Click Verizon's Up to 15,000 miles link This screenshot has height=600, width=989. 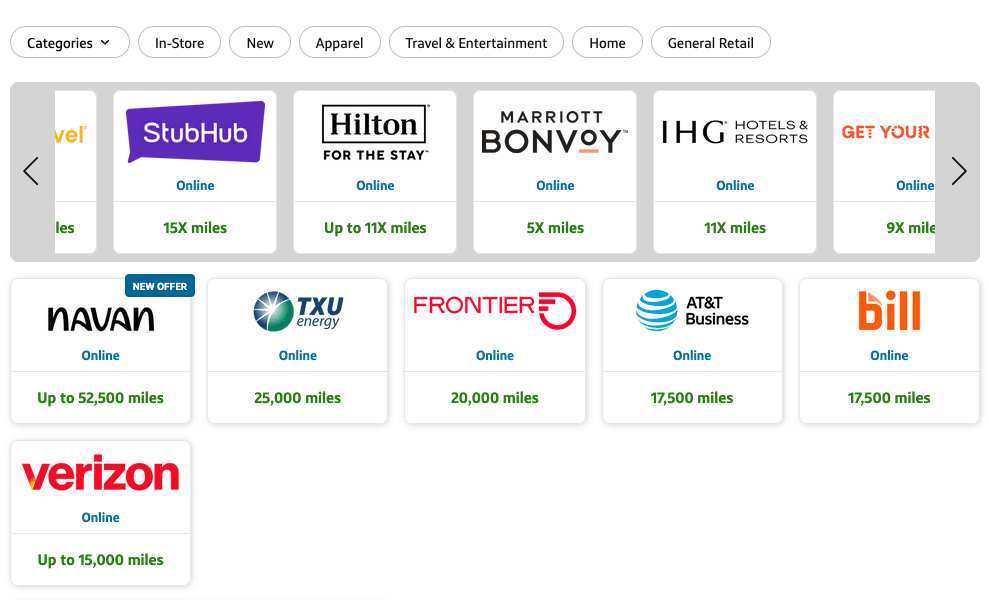[100, 560]
